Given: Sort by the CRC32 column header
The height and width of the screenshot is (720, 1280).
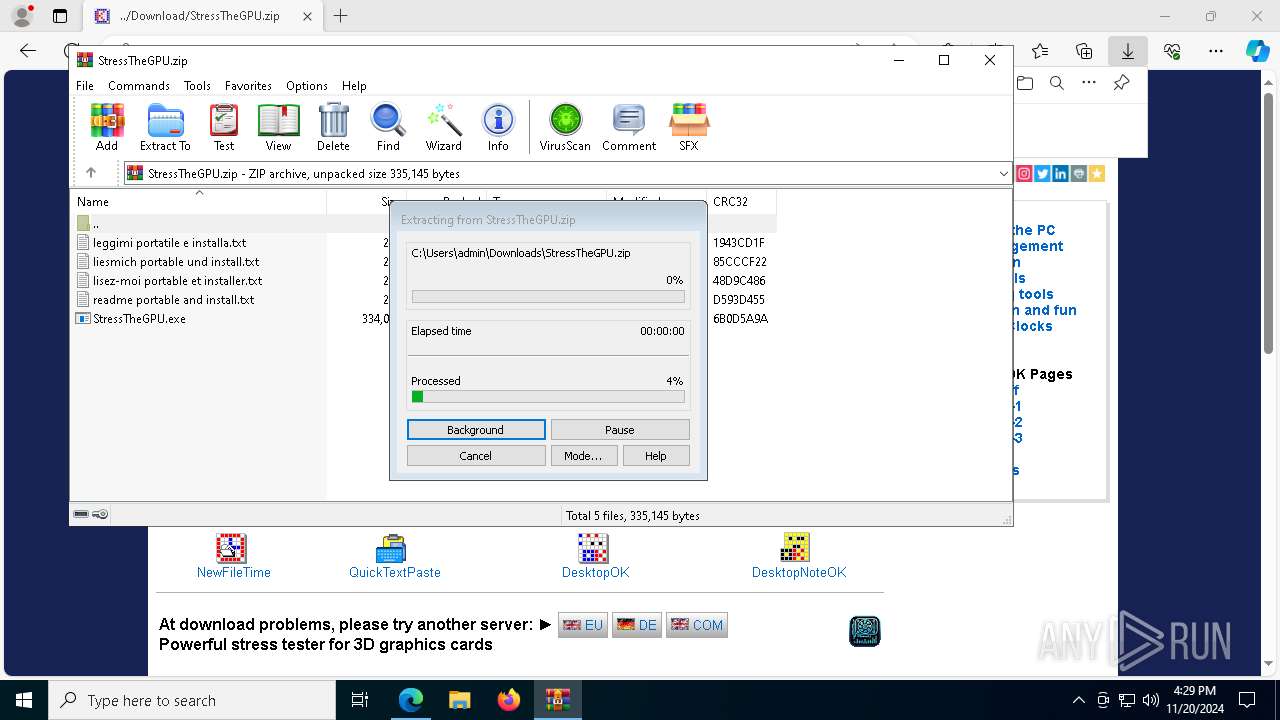Looking at the screenshot, I should (x=741, y=201).
